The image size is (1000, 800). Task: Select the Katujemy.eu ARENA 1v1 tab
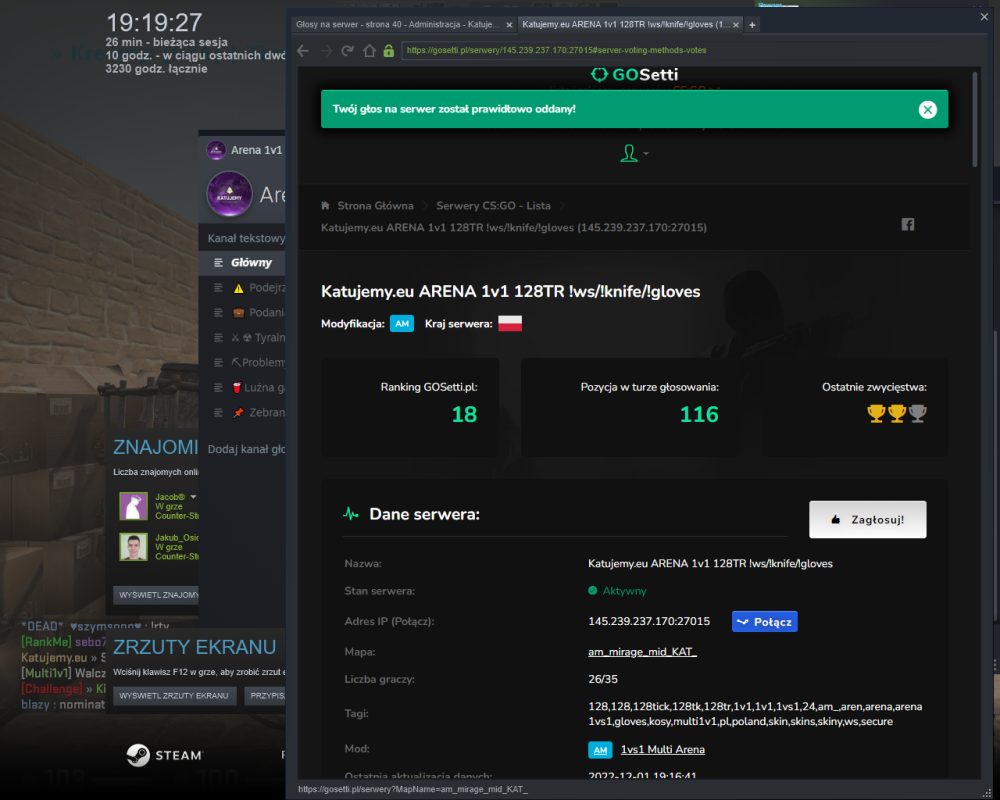point(625,24)
